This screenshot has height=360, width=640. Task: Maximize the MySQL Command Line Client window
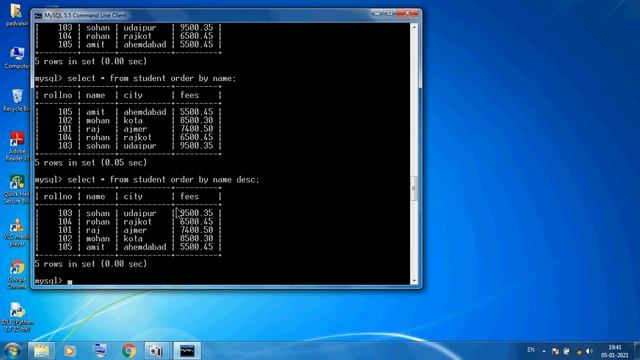[x=389, y=13]
